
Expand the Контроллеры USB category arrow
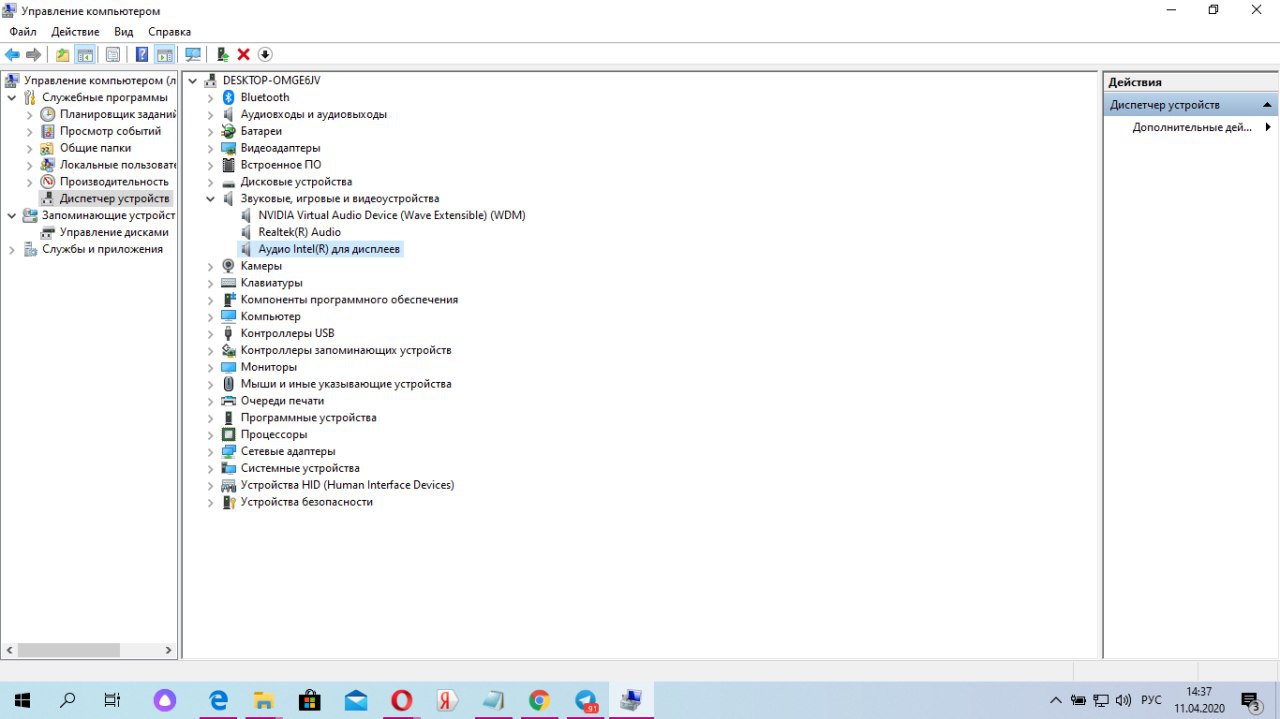point(210,333)
